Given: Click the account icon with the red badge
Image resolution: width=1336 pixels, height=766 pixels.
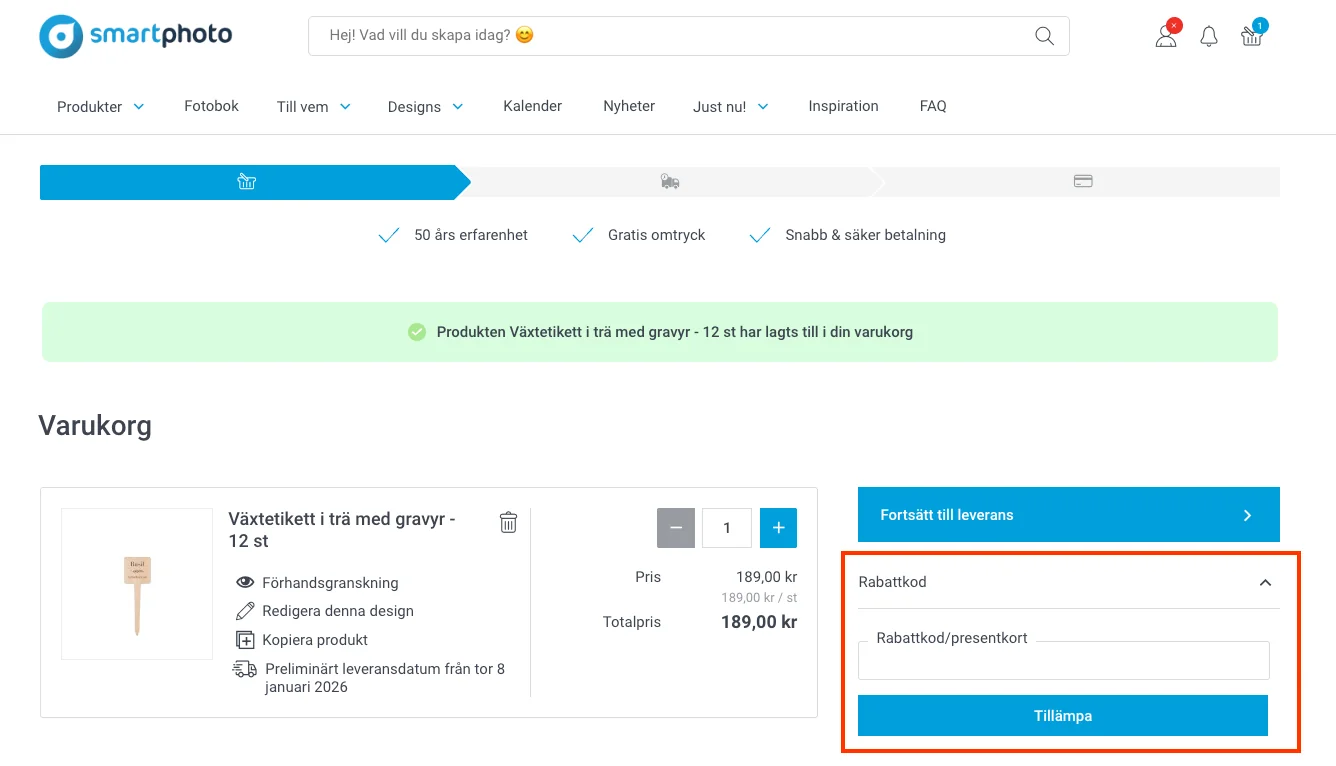Looking at the screenshot, I should point(1164,36).
